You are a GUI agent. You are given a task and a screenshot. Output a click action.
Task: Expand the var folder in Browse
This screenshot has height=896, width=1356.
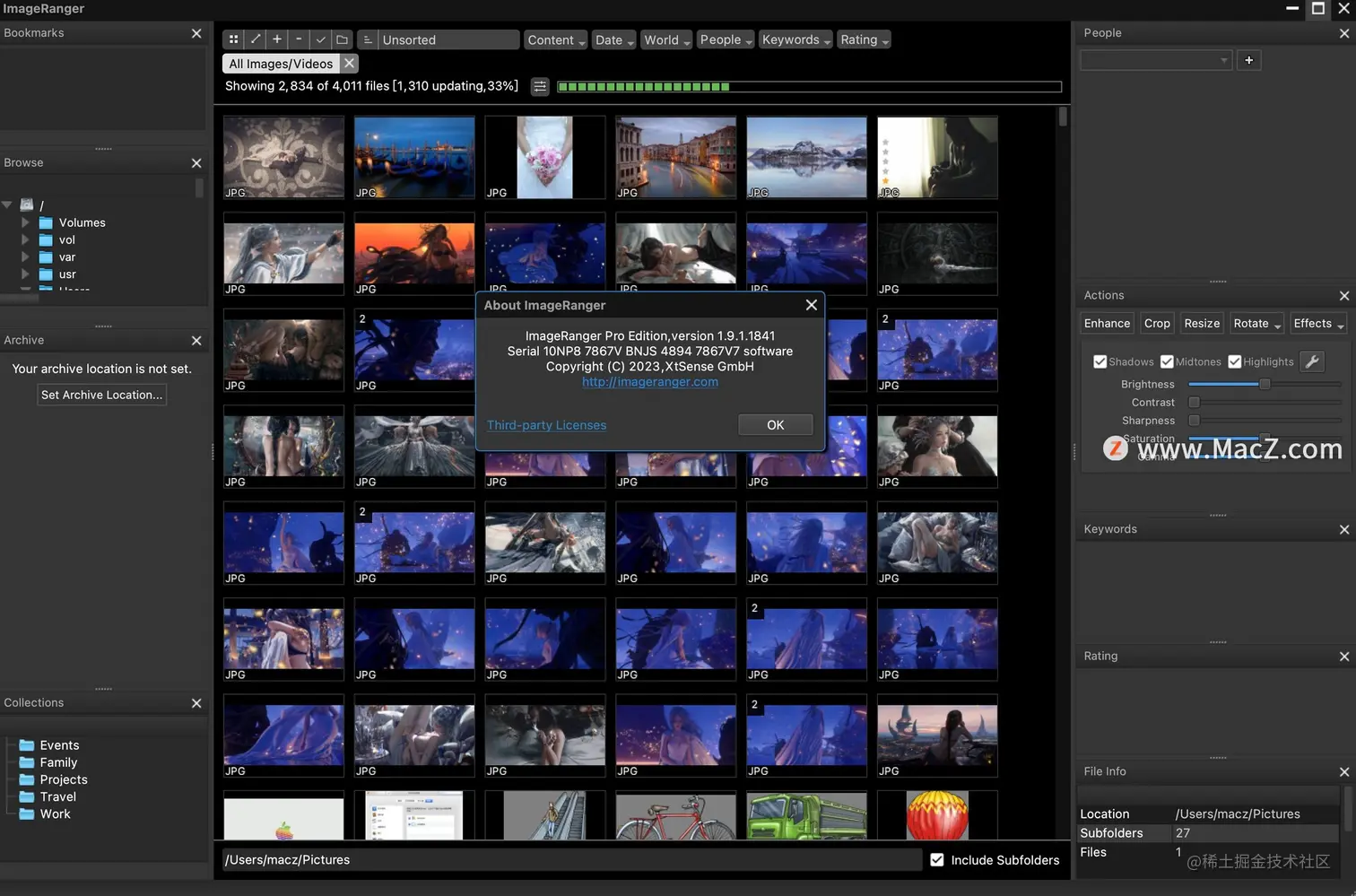pyautogui.click(x=25, y=257)
